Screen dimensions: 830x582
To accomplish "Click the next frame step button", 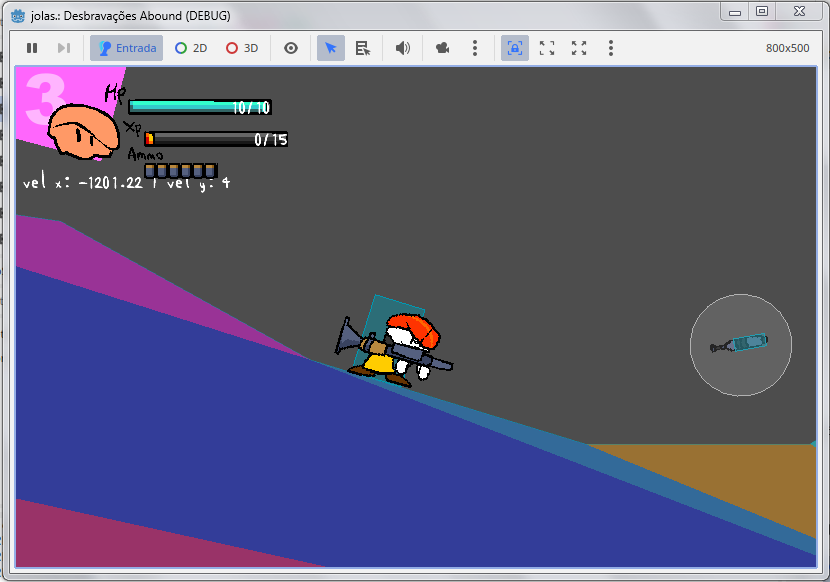I will [63, 48].
